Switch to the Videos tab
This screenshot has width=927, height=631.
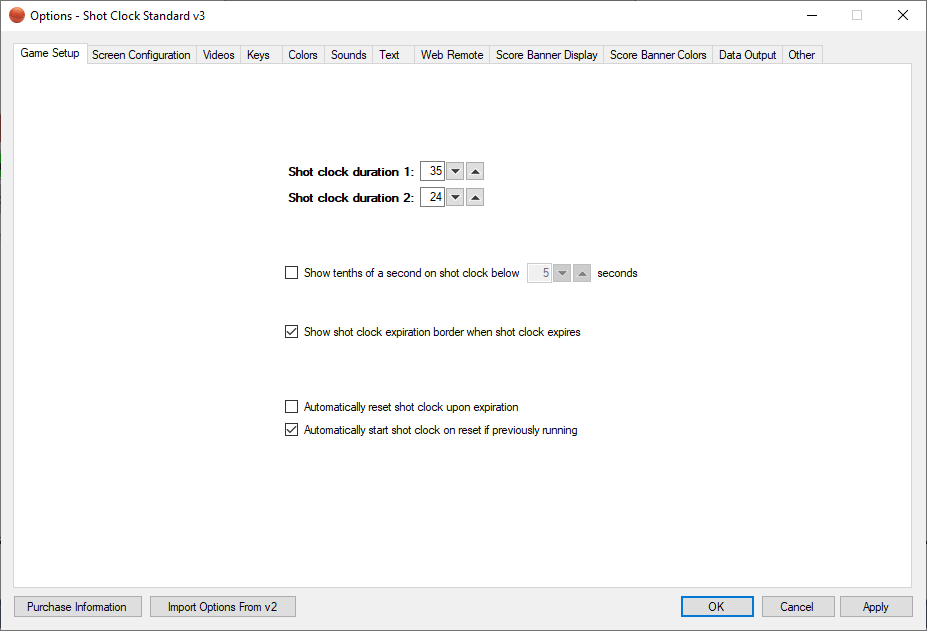[219, 55]
